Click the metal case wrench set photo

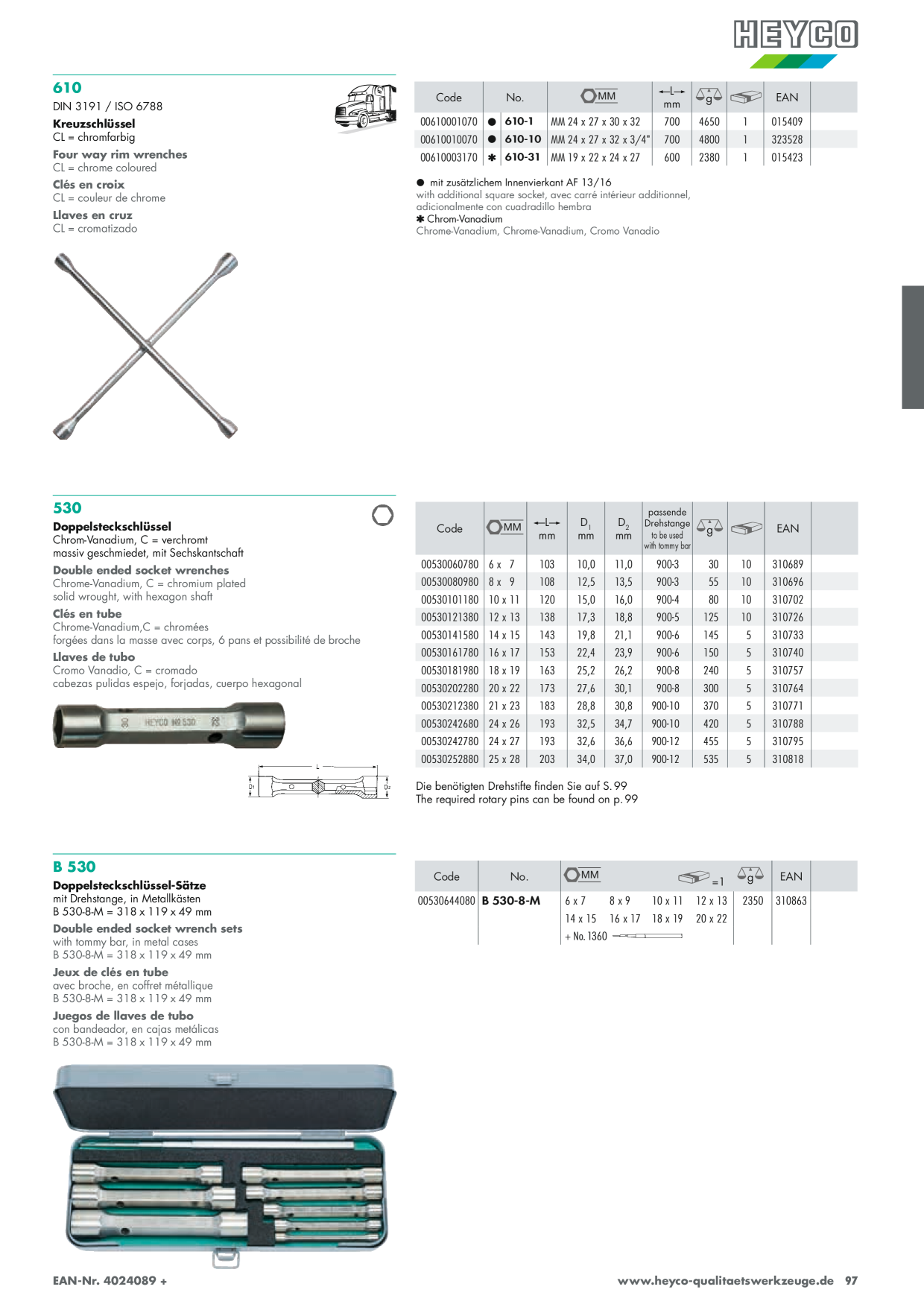[224, 1166]
